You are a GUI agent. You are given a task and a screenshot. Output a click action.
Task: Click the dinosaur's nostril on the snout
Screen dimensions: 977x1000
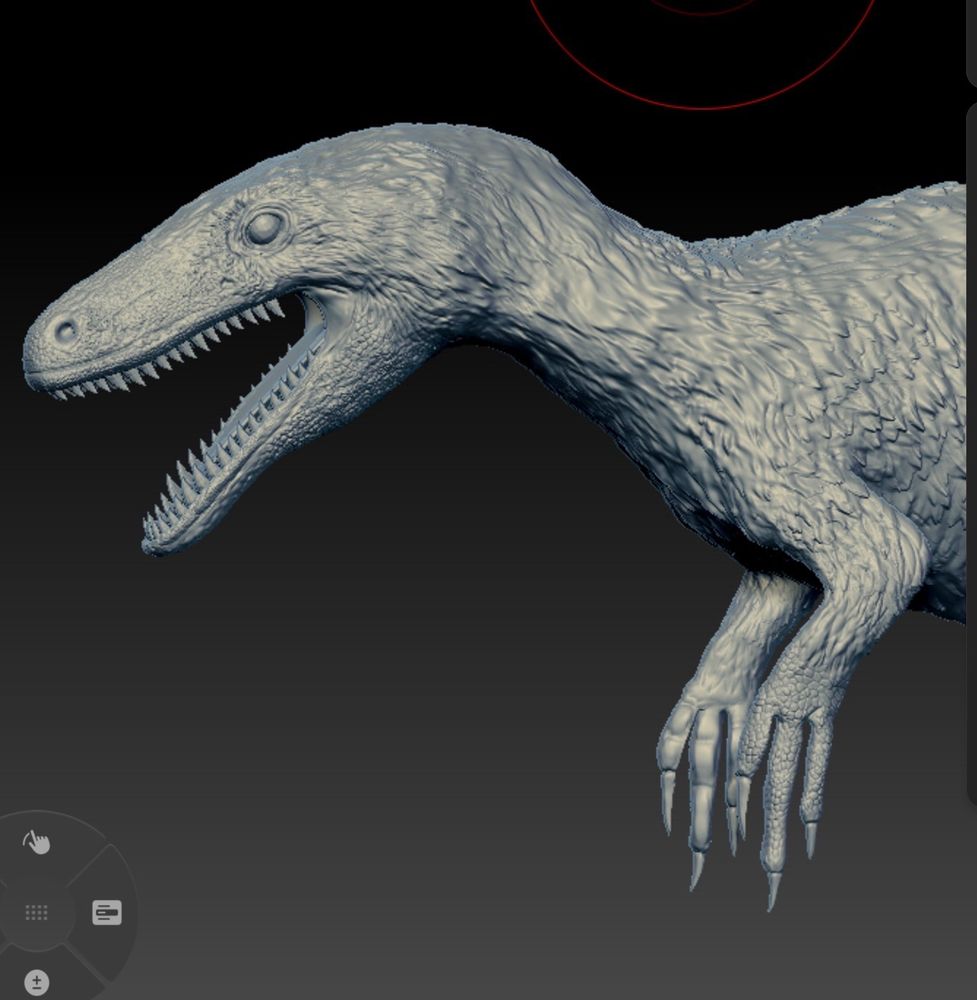pos(66,330)
